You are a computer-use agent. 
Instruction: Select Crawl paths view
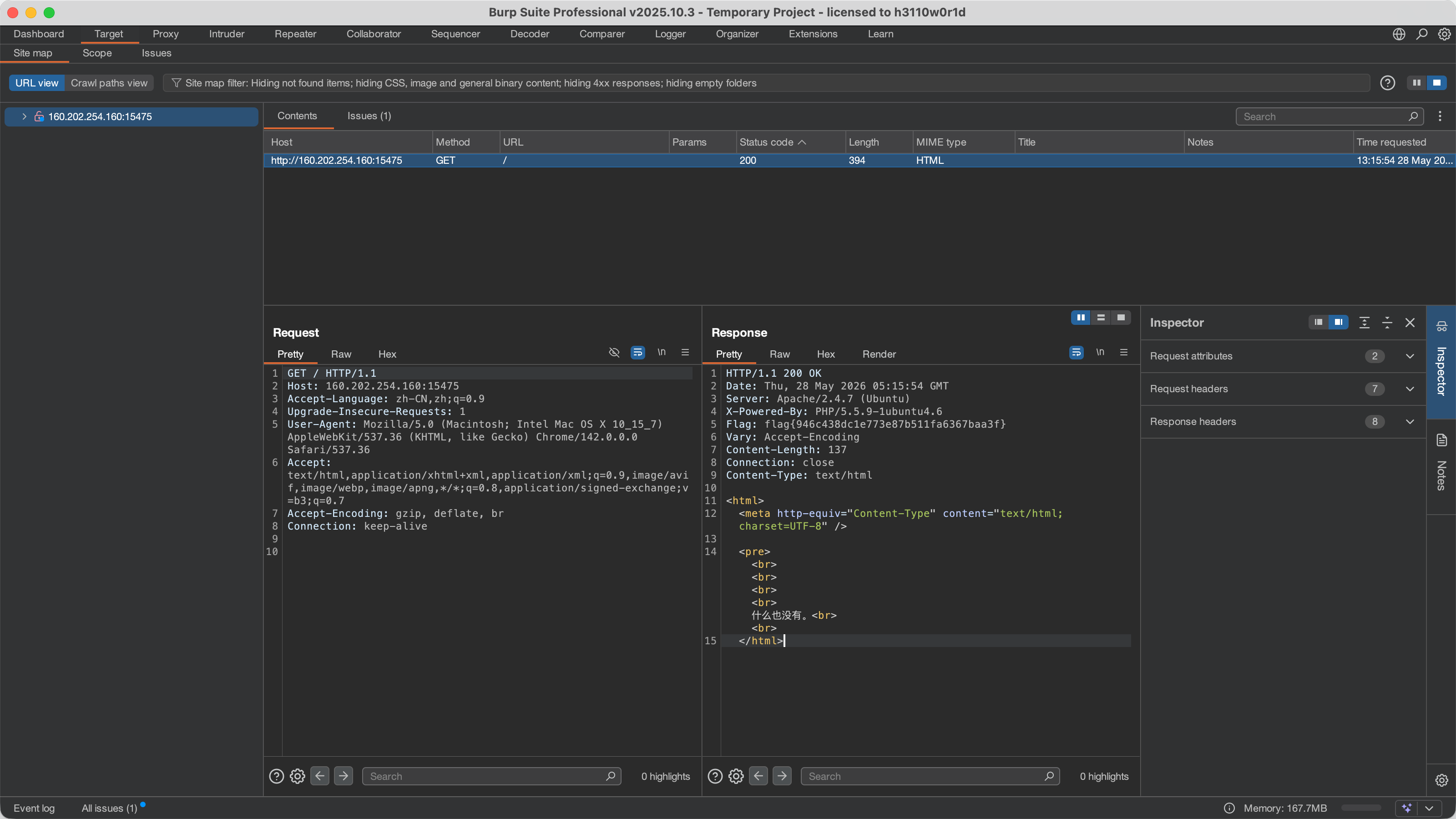[109, 83]
